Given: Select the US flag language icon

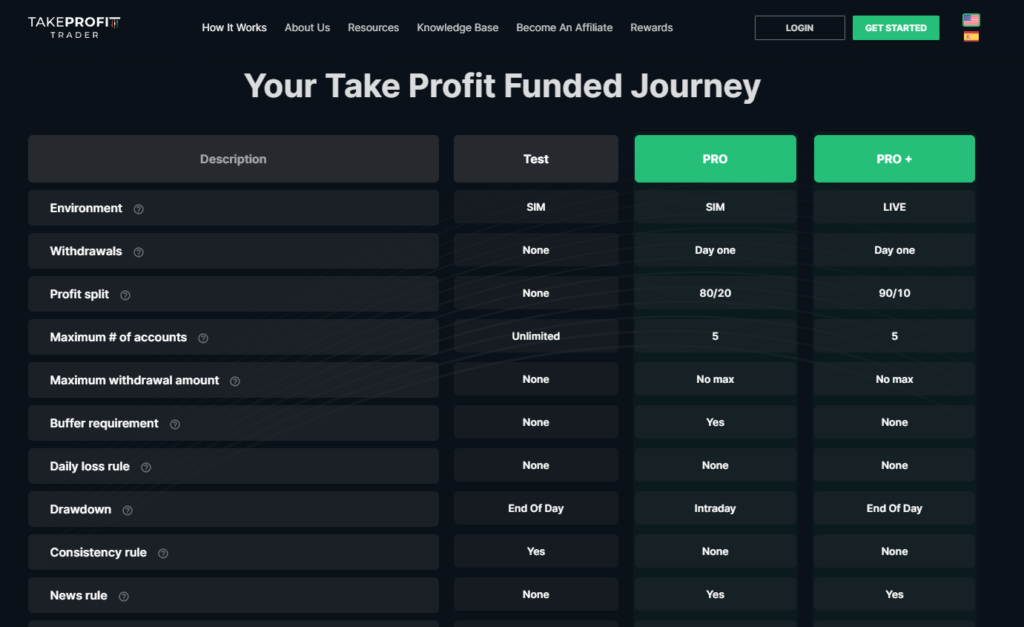Looking at the screenshot, I should coord(971,18).
